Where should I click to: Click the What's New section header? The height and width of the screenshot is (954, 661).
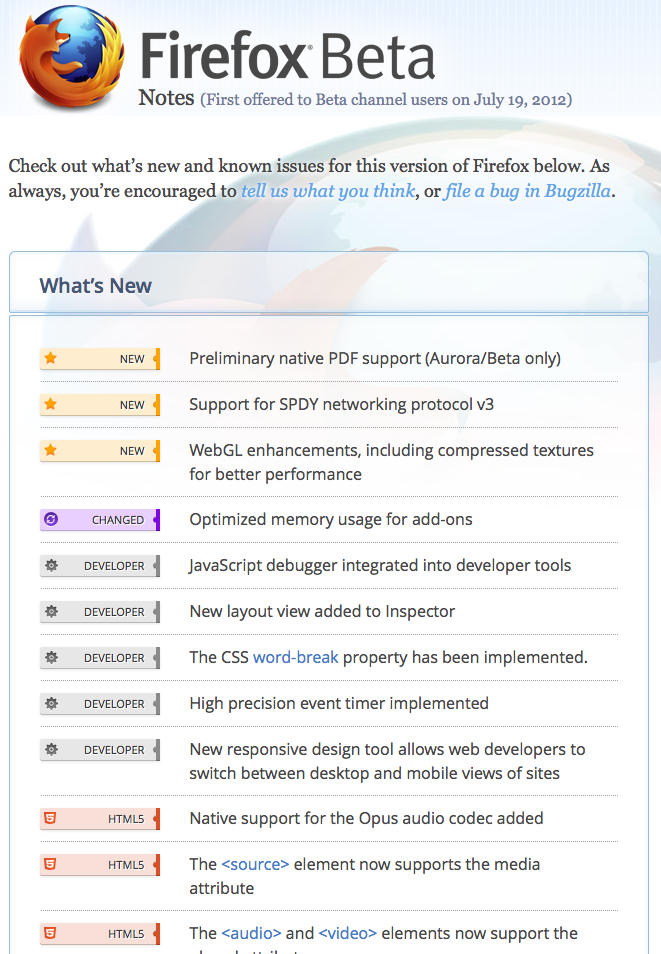click(96, 286)
